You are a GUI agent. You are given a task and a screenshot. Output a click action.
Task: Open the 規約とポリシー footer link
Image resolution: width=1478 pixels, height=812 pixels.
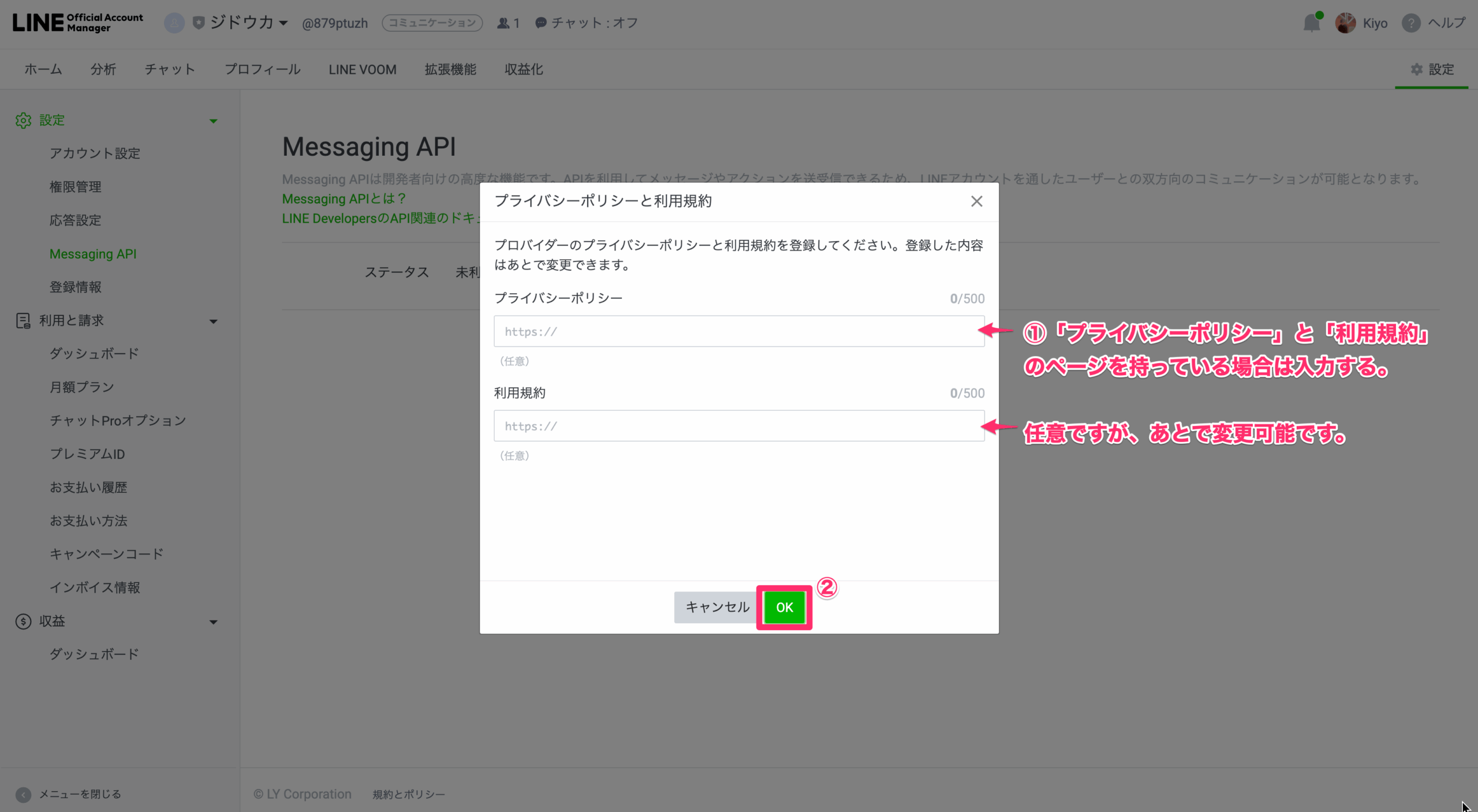(x=409, y=795)
